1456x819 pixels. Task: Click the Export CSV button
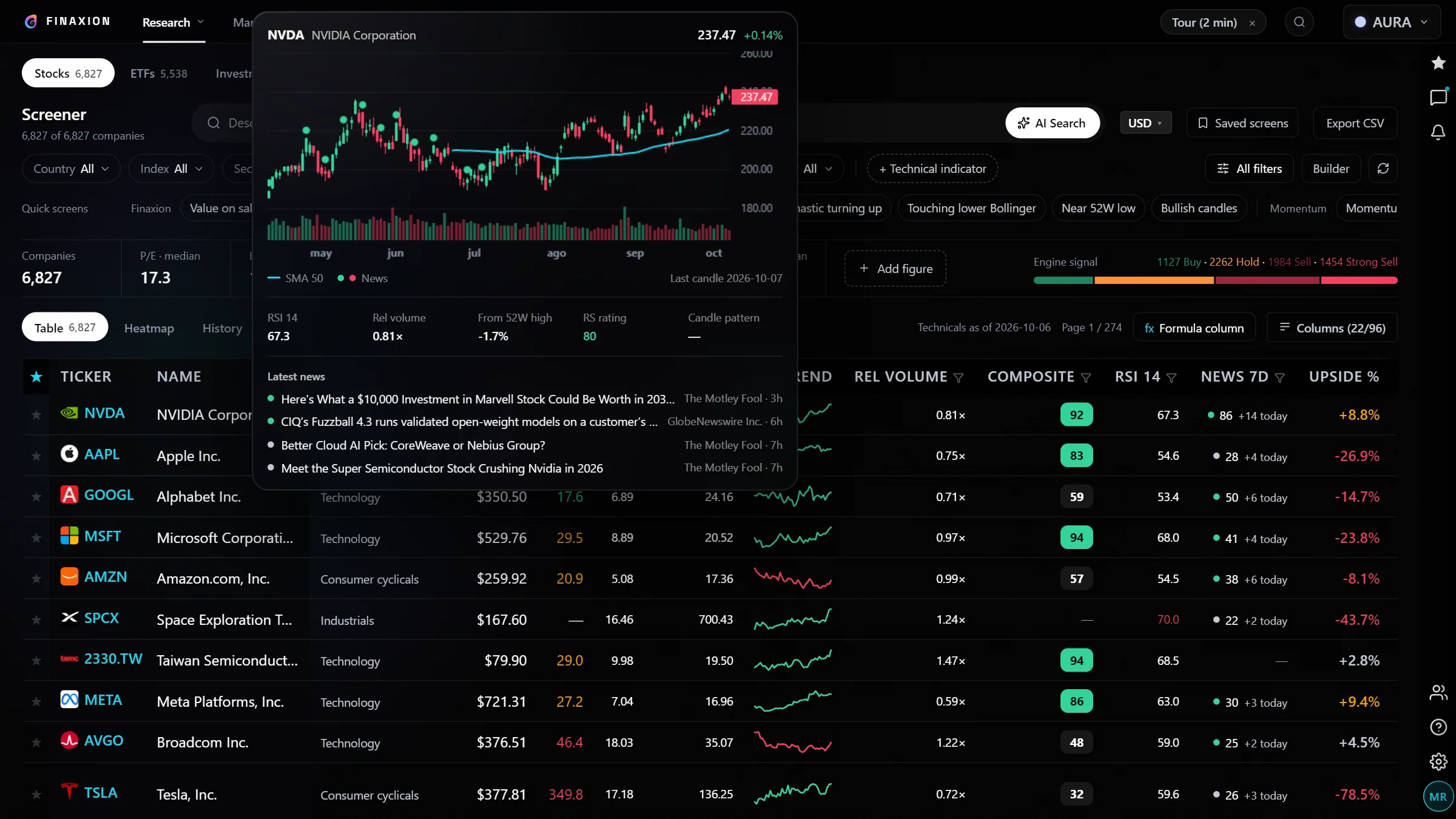click(x=1355, y=123)
